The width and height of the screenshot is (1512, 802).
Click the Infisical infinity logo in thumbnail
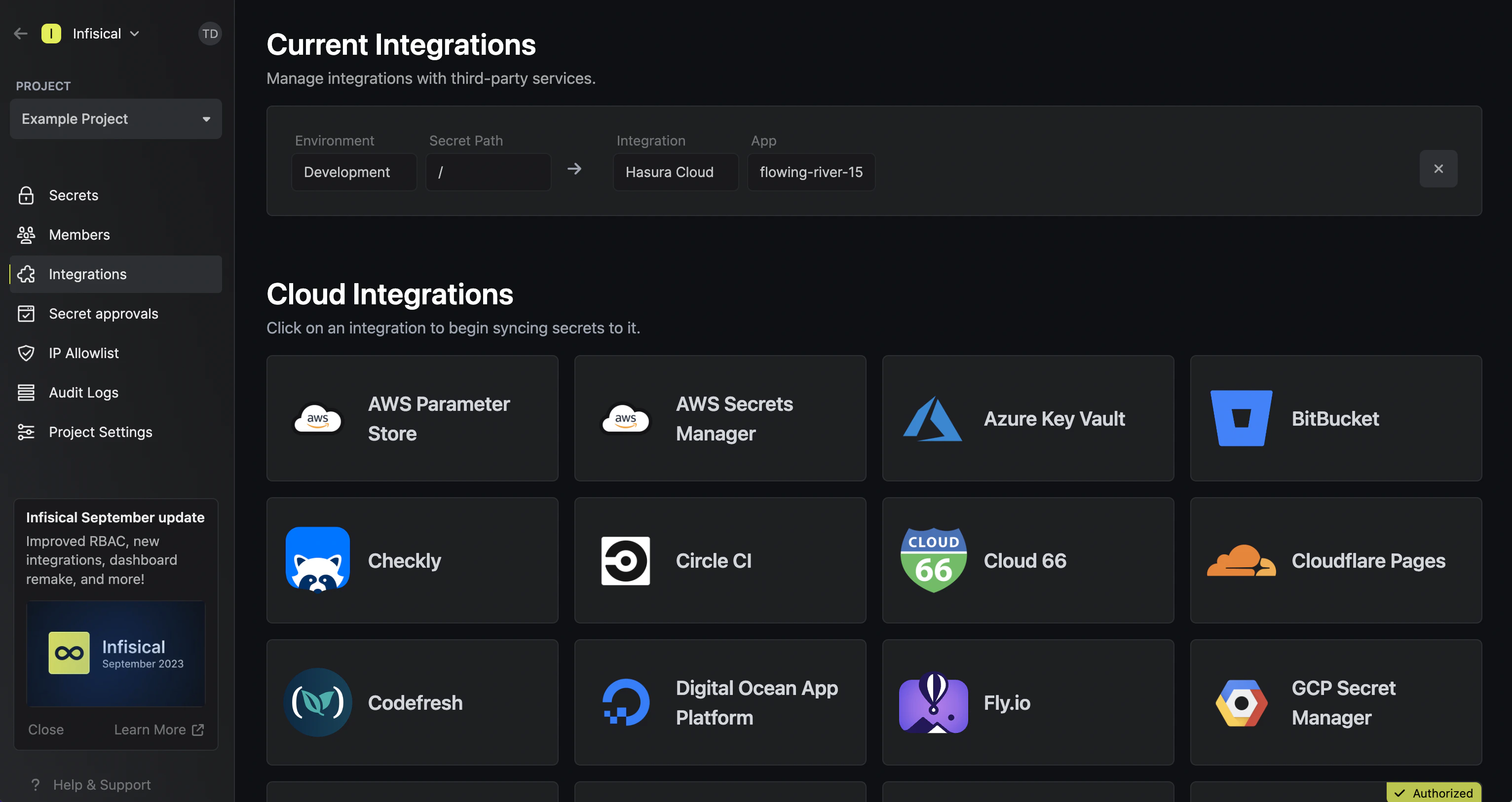pos(69,653)
